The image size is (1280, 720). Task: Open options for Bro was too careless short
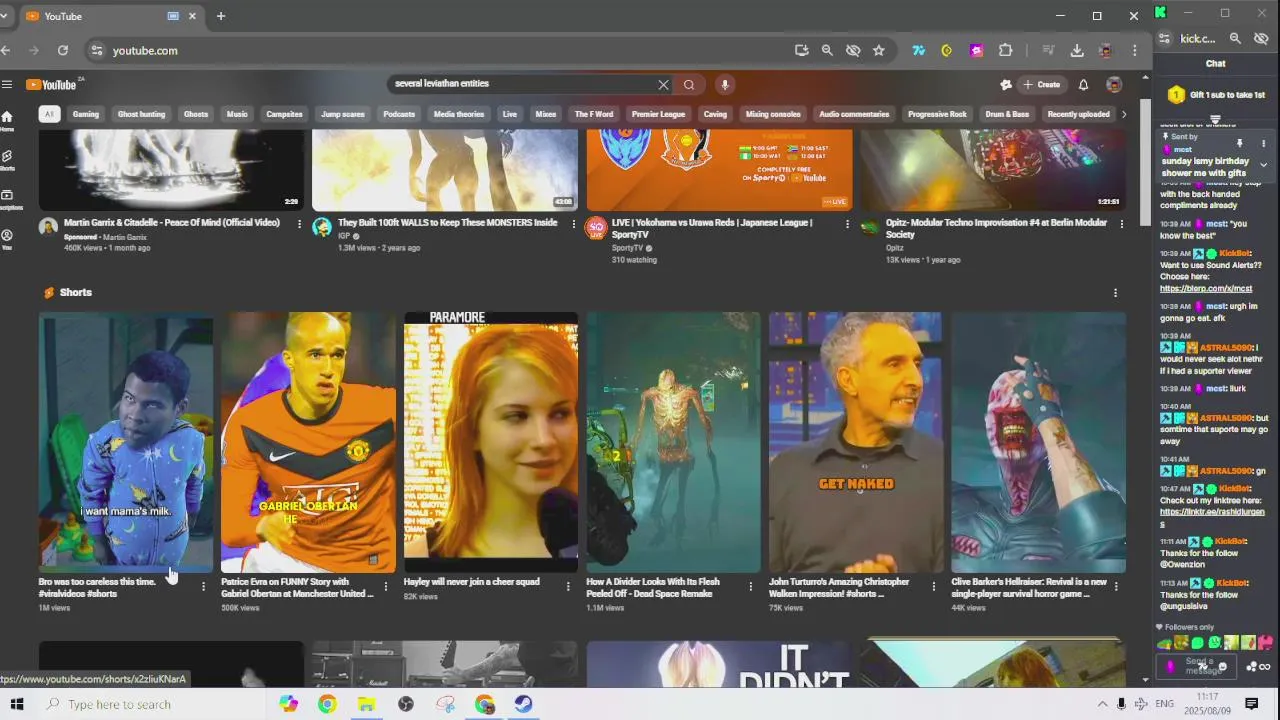203,587
